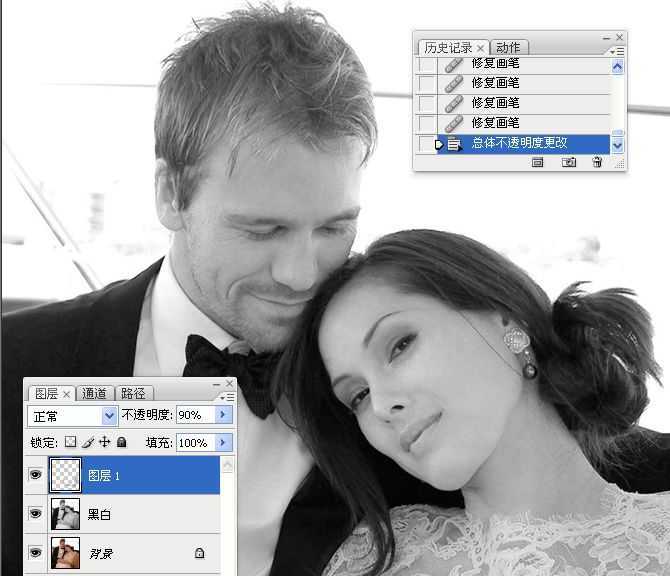Hide the 黑白 layer
This screenshot has height=576, width=670.
tap(35, 513)
